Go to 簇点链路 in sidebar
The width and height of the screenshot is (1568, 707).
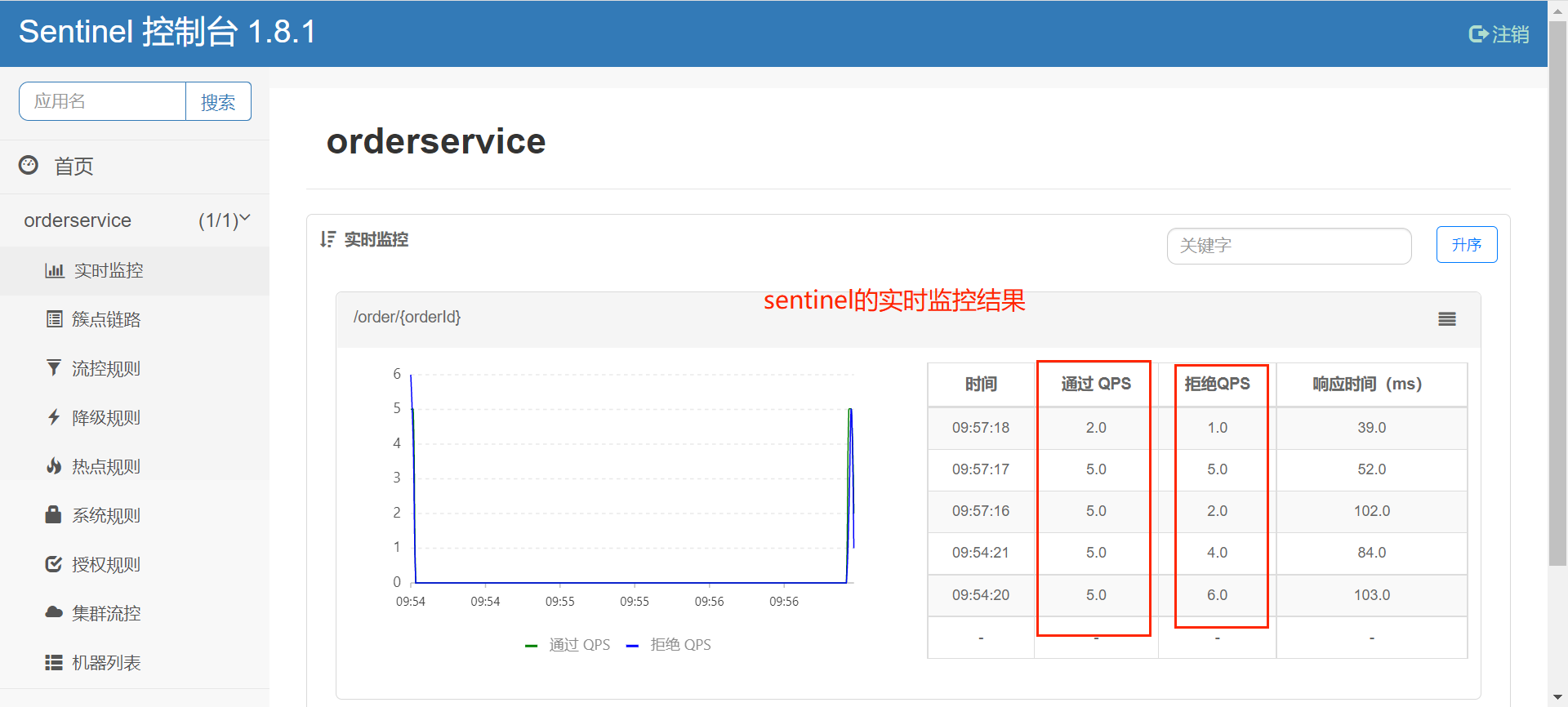pyautogui.click(x=135, y=319)
